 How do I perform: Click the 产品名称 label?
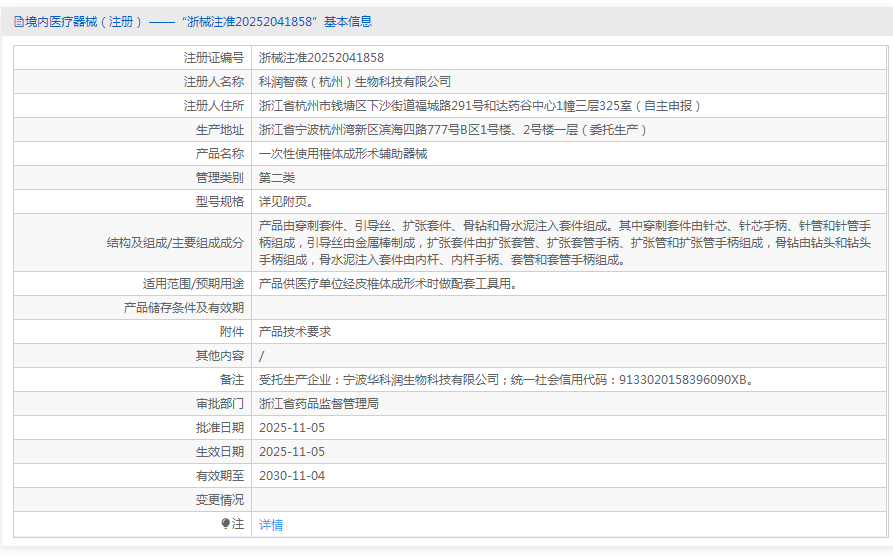(220, 154)
